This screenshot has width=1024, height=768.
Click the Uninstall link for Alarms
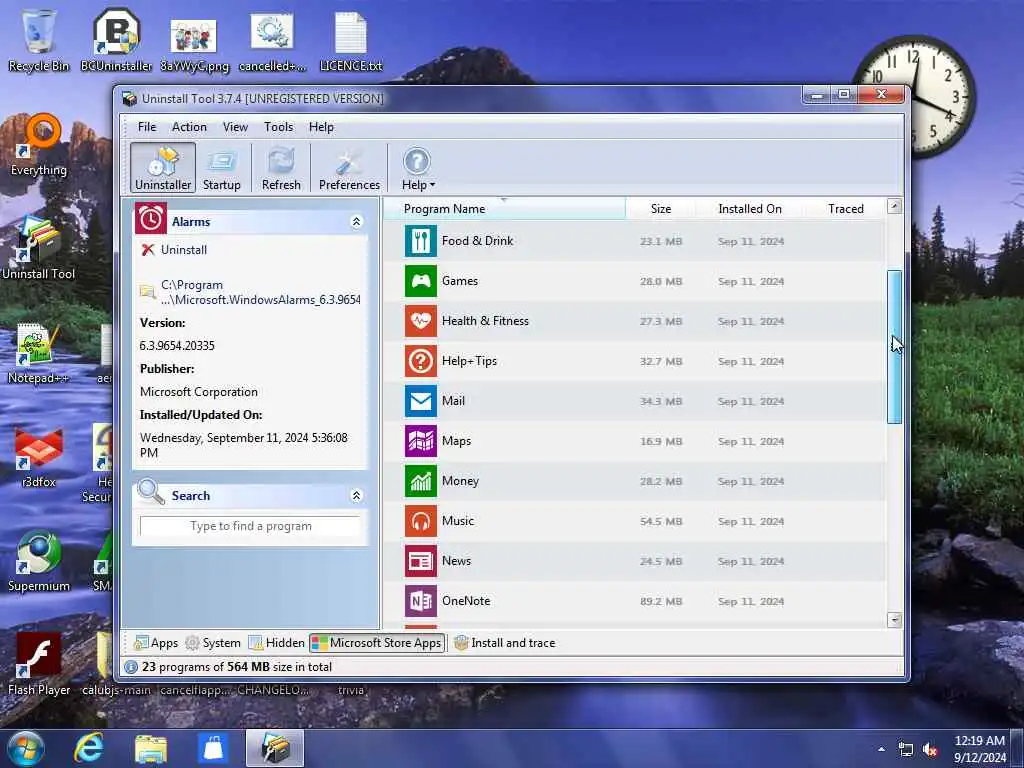184,249
